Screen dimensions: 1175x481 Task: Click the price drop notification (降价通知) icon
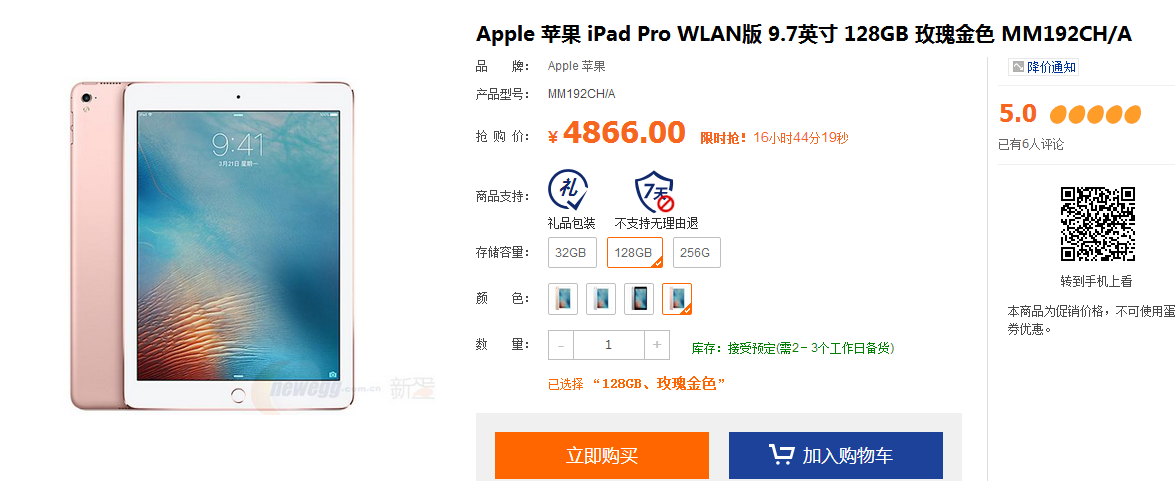[1017, 67]
